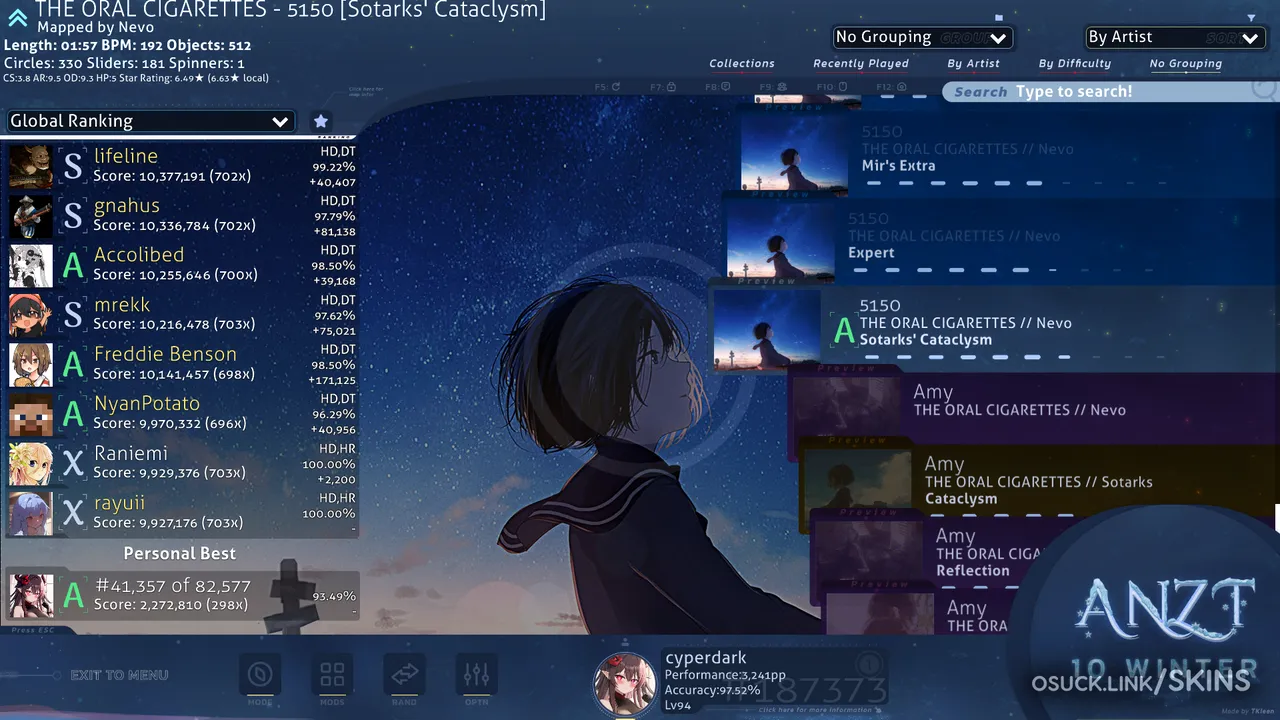Click Accolibed's player avatar
This screenshot has height=720, width=1280.
tap(31, 265)
